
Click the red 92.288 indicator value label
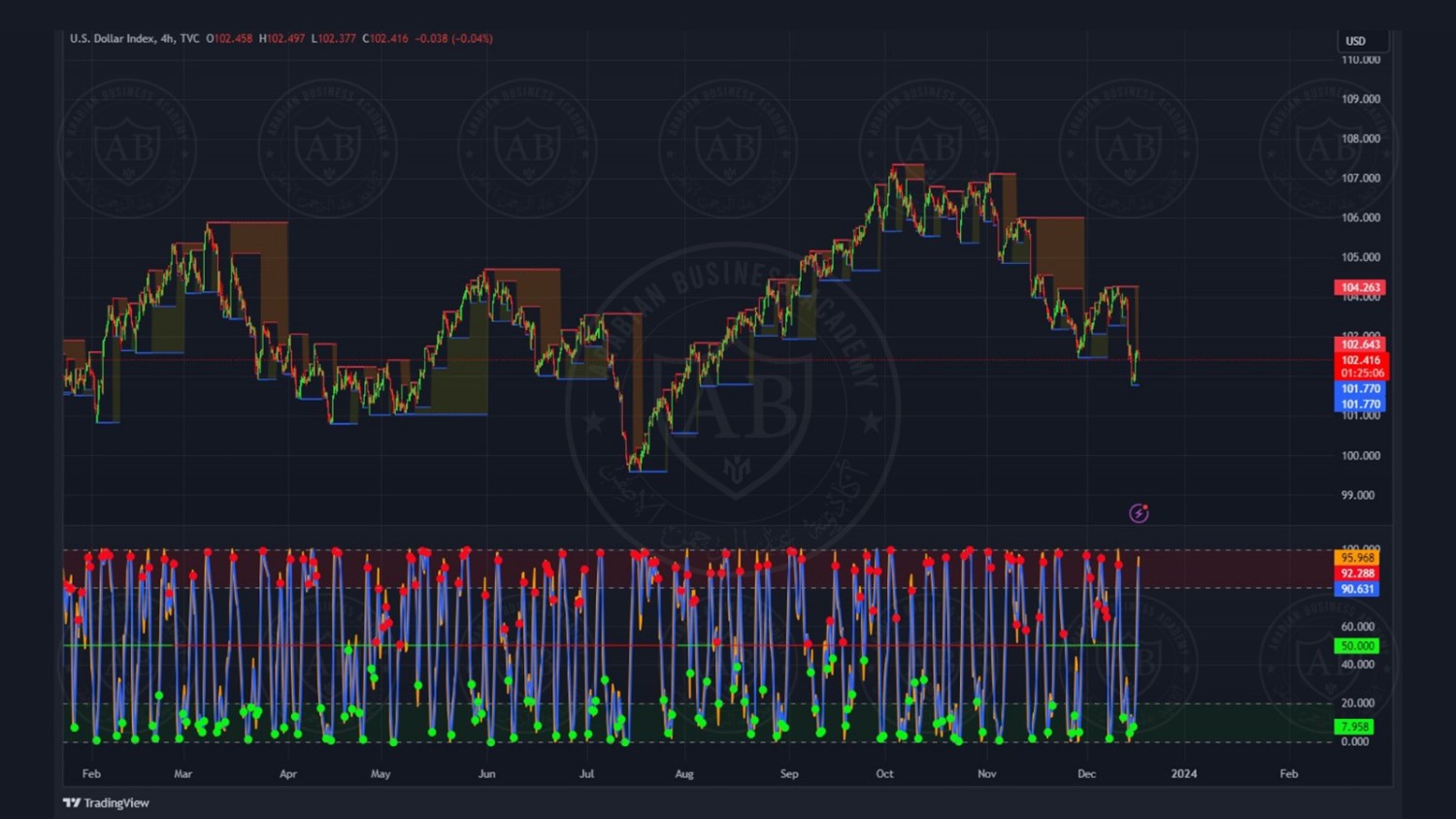(1357, 573)
